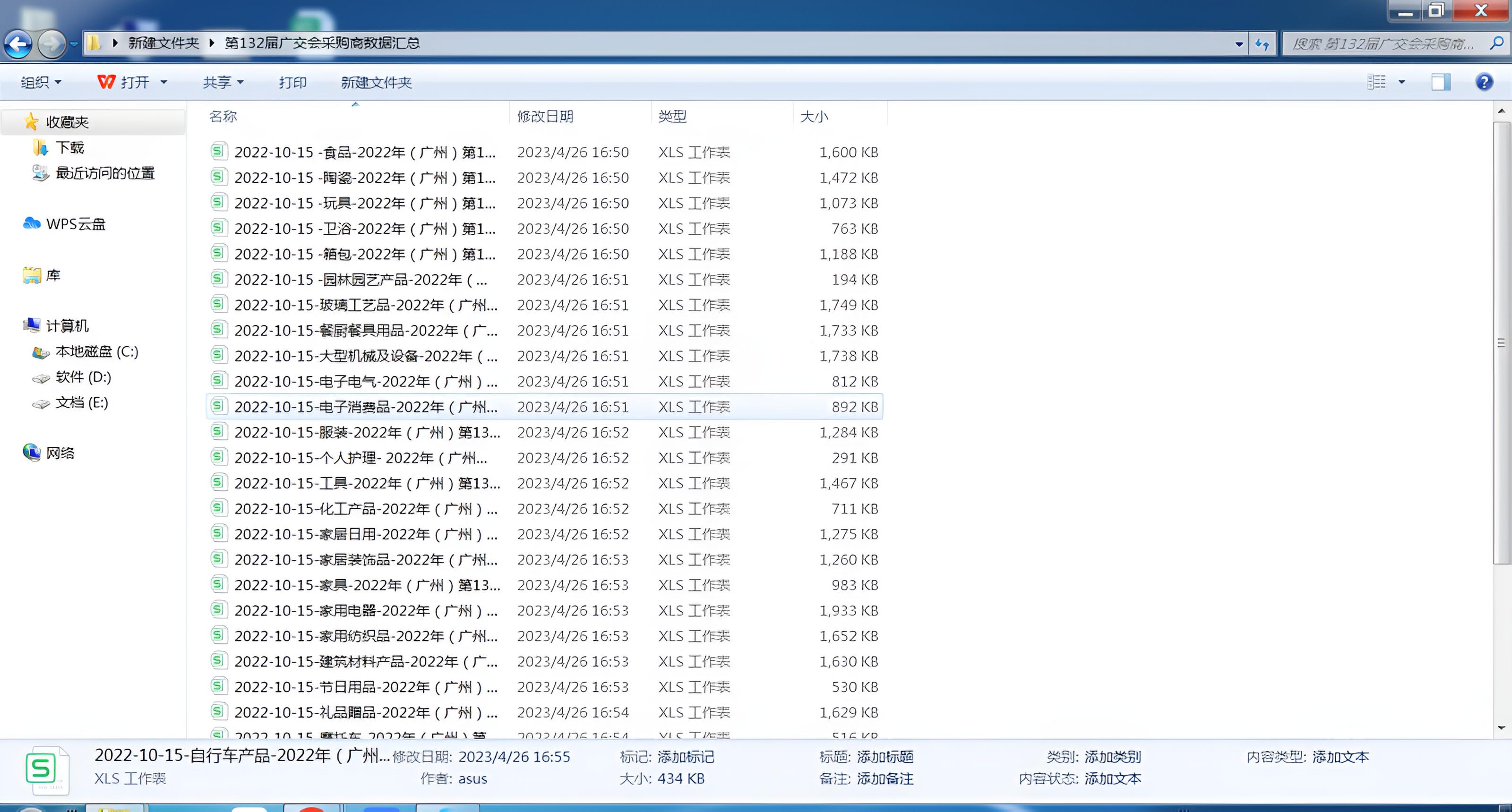Select the 网络 network icon
1512x812 pixels.
(x=32, y=453)
